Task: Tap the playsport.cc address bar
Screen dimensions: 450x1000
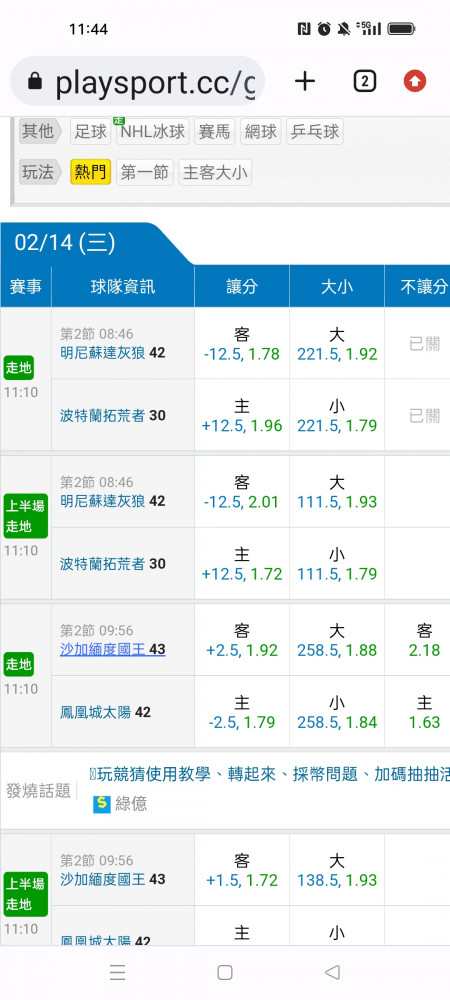Action: click(x=138, y=82)
